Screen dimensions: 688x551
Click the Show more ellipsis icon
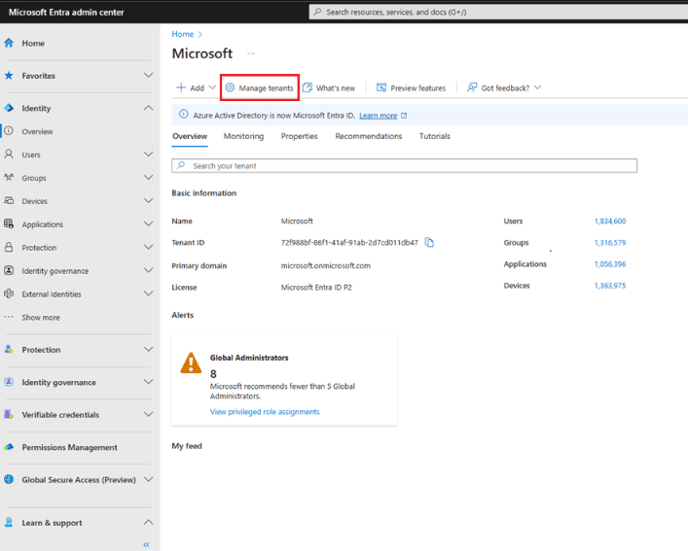click(x=9, y=317)
